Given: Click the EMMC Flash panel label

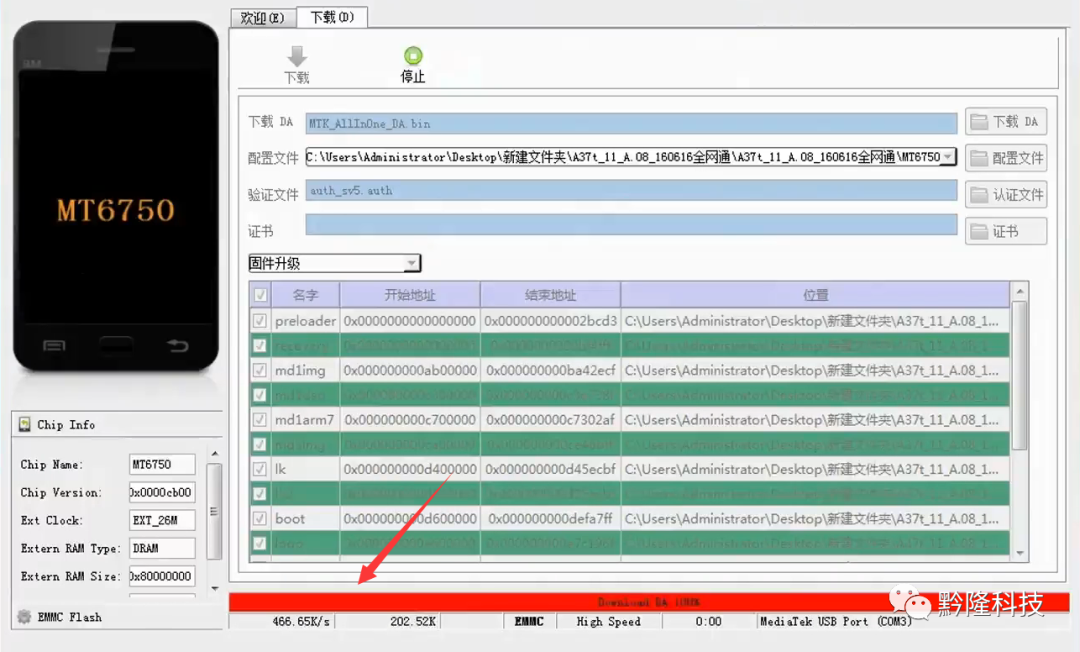Looking at the screenshot, I should coord(70,617).
